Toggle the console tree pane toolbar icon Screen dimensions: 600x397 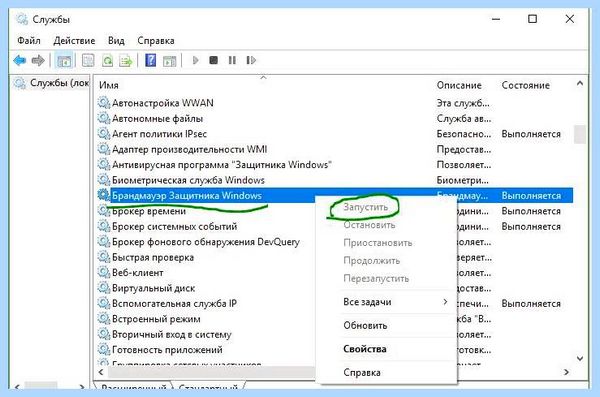click(64, 60)
